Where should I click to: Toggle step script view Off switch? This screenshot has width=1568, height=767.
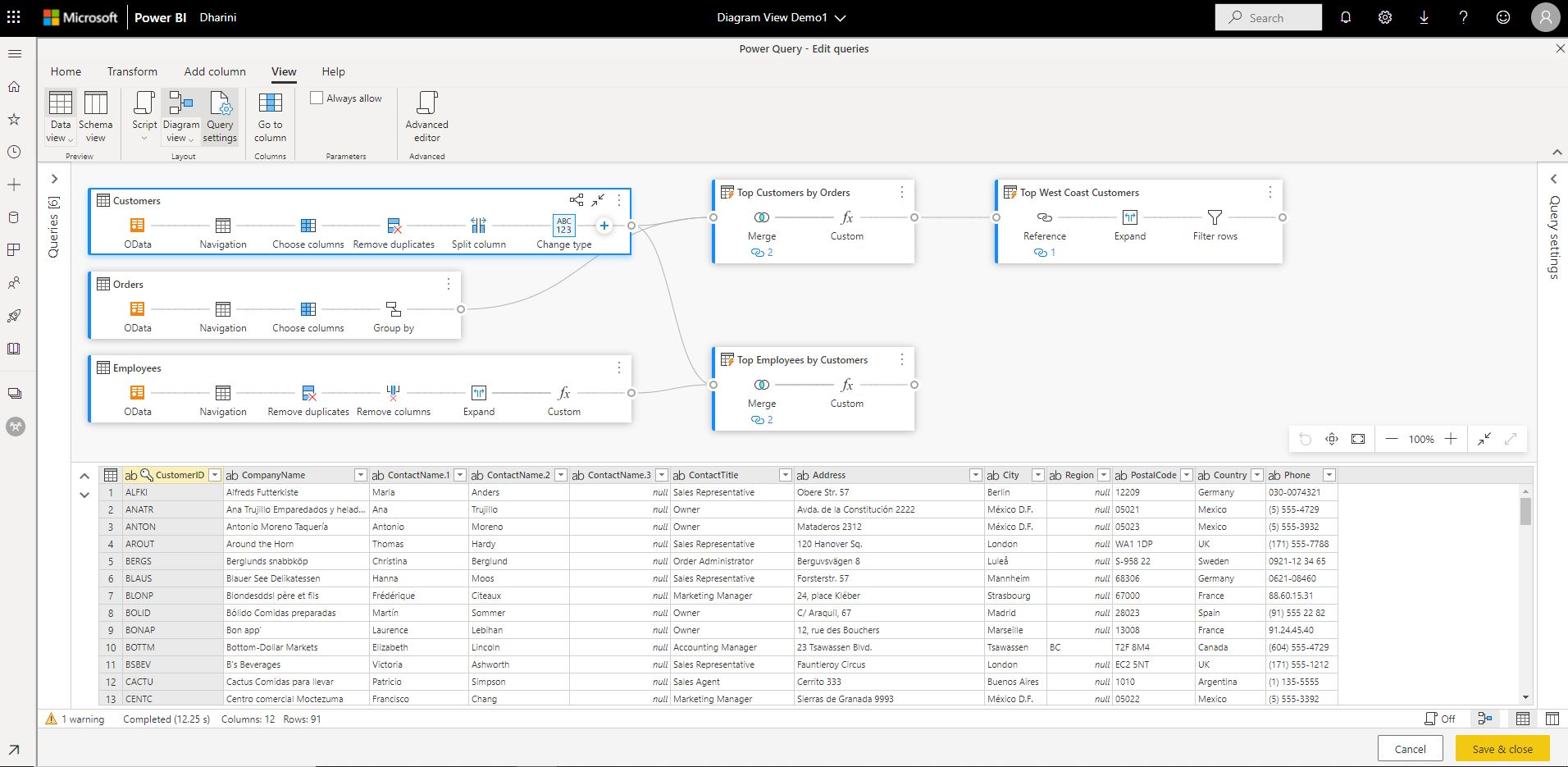[x=1440, y=719]
